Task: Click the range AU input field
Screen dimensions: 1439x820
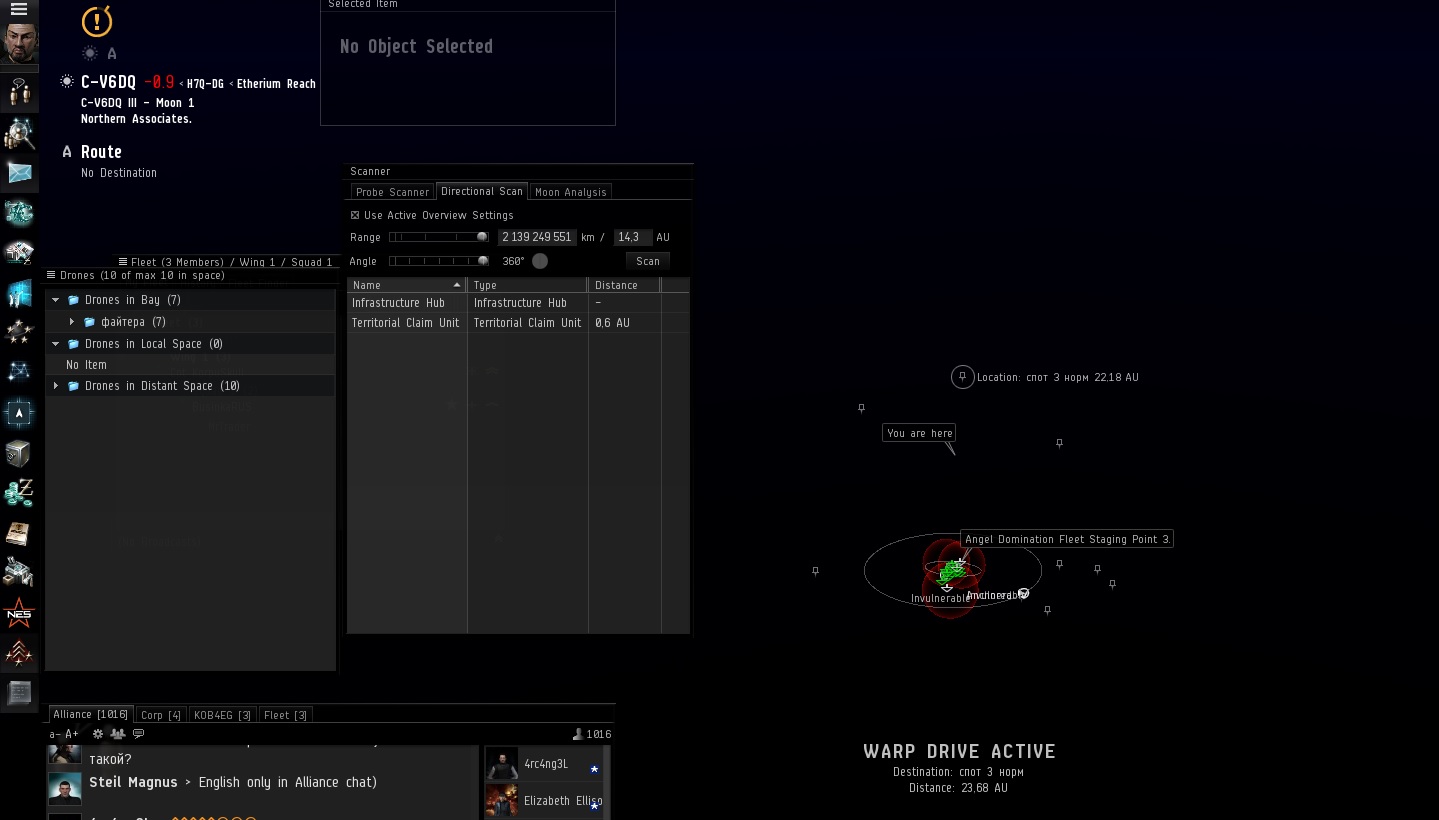Action: (x=633, y=237)
